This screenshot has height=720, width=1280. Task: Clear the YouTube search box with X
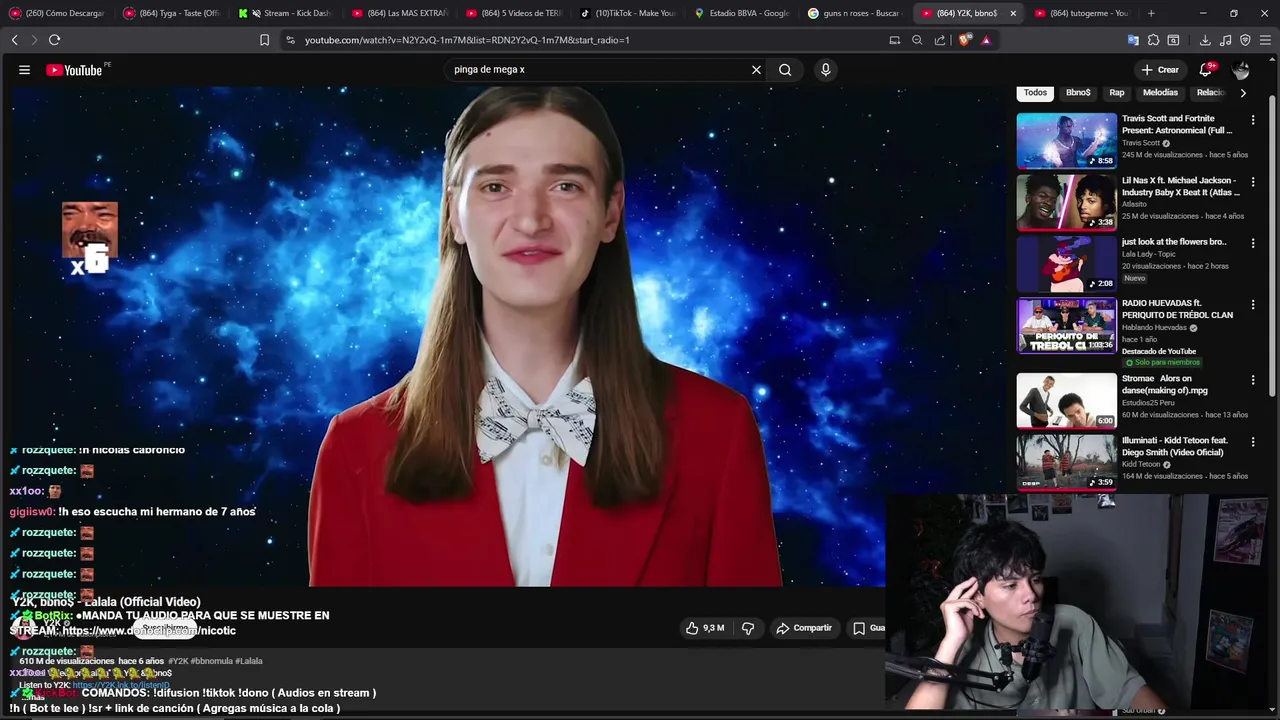756,70
